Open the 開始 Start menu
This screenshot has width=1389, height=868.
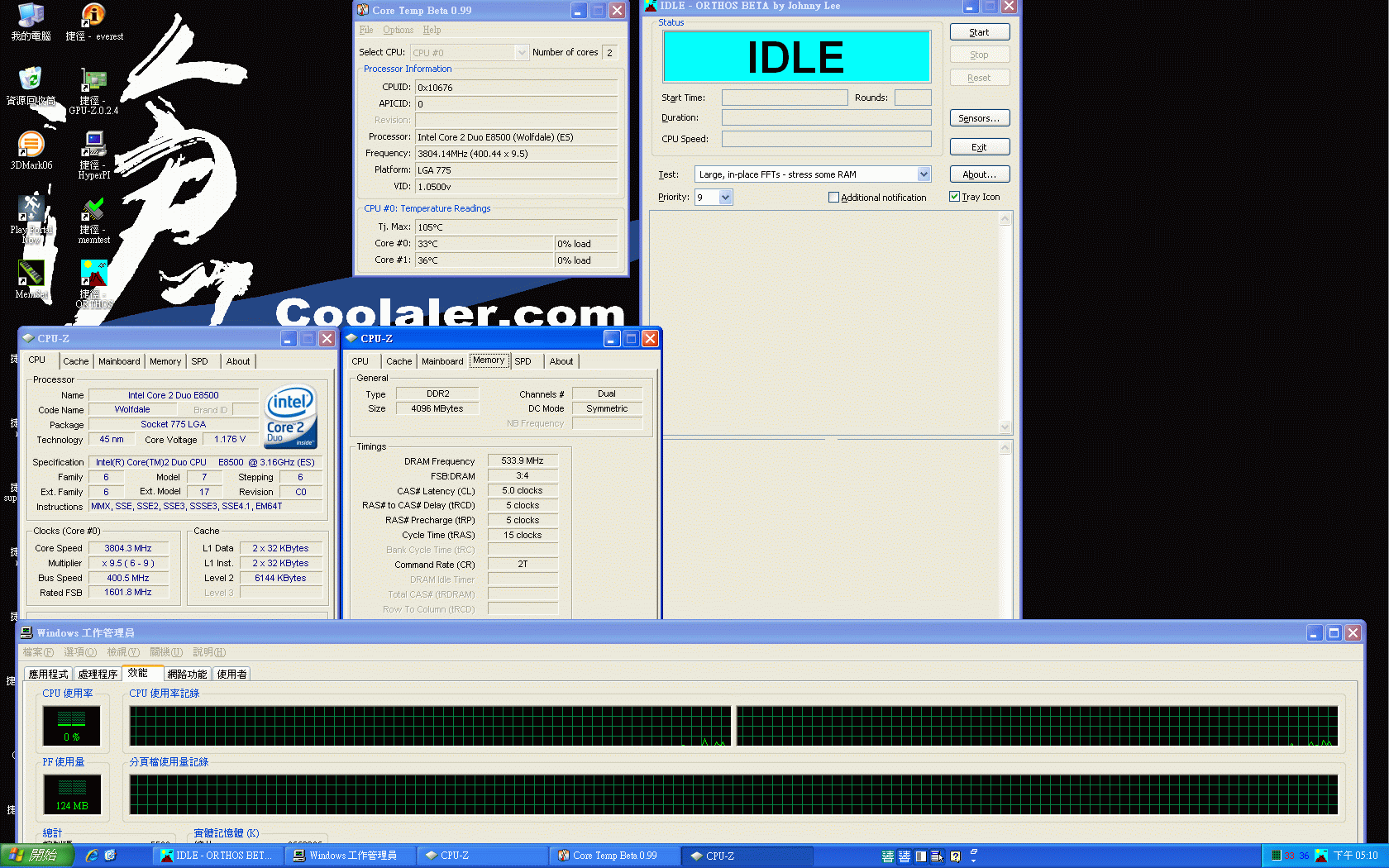pos(37,856)
